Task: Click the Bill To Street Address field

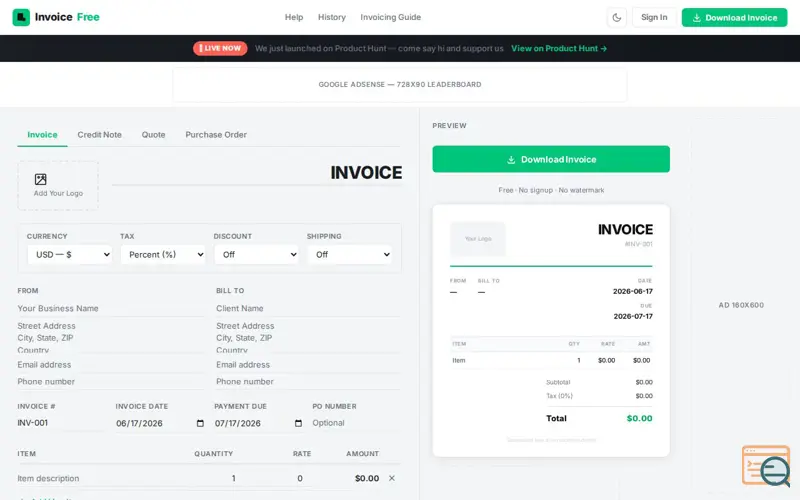Action: pyautogui.click(x=309, y=337)
